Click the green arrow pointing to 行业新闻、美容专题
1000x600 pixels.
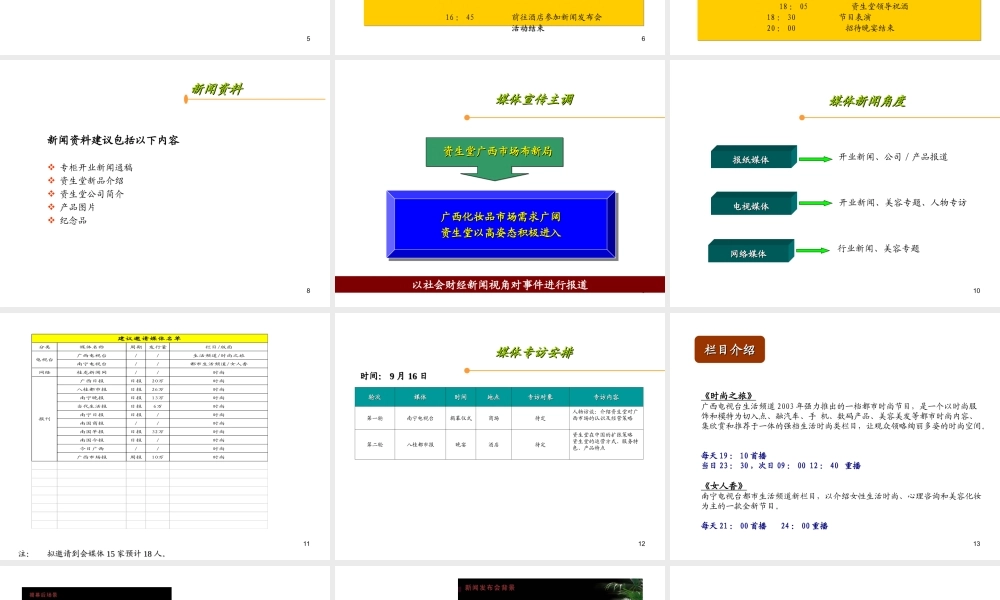[x=813, y=249]
